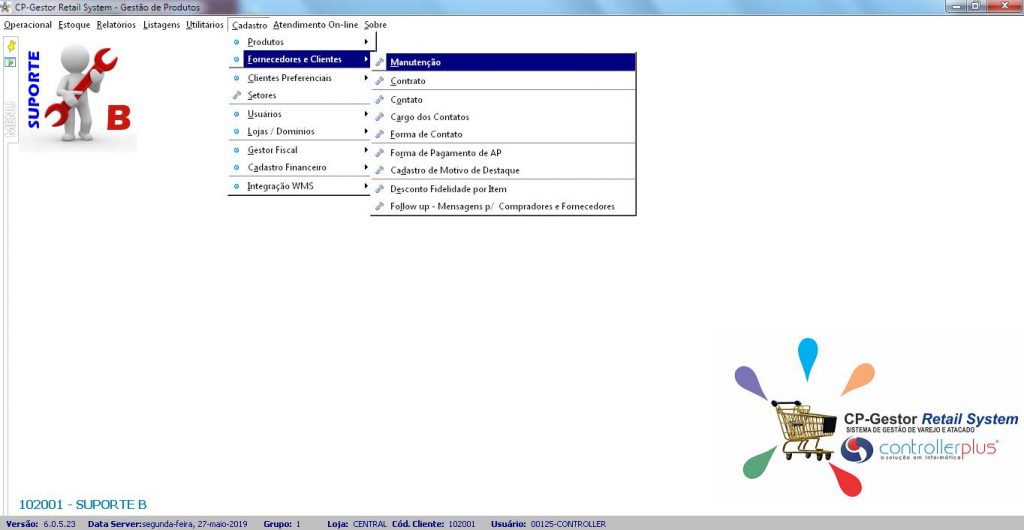The image size is (1024, 530).
Task: Click wrench icon beside Setores
Action: [x=236, y=95]
